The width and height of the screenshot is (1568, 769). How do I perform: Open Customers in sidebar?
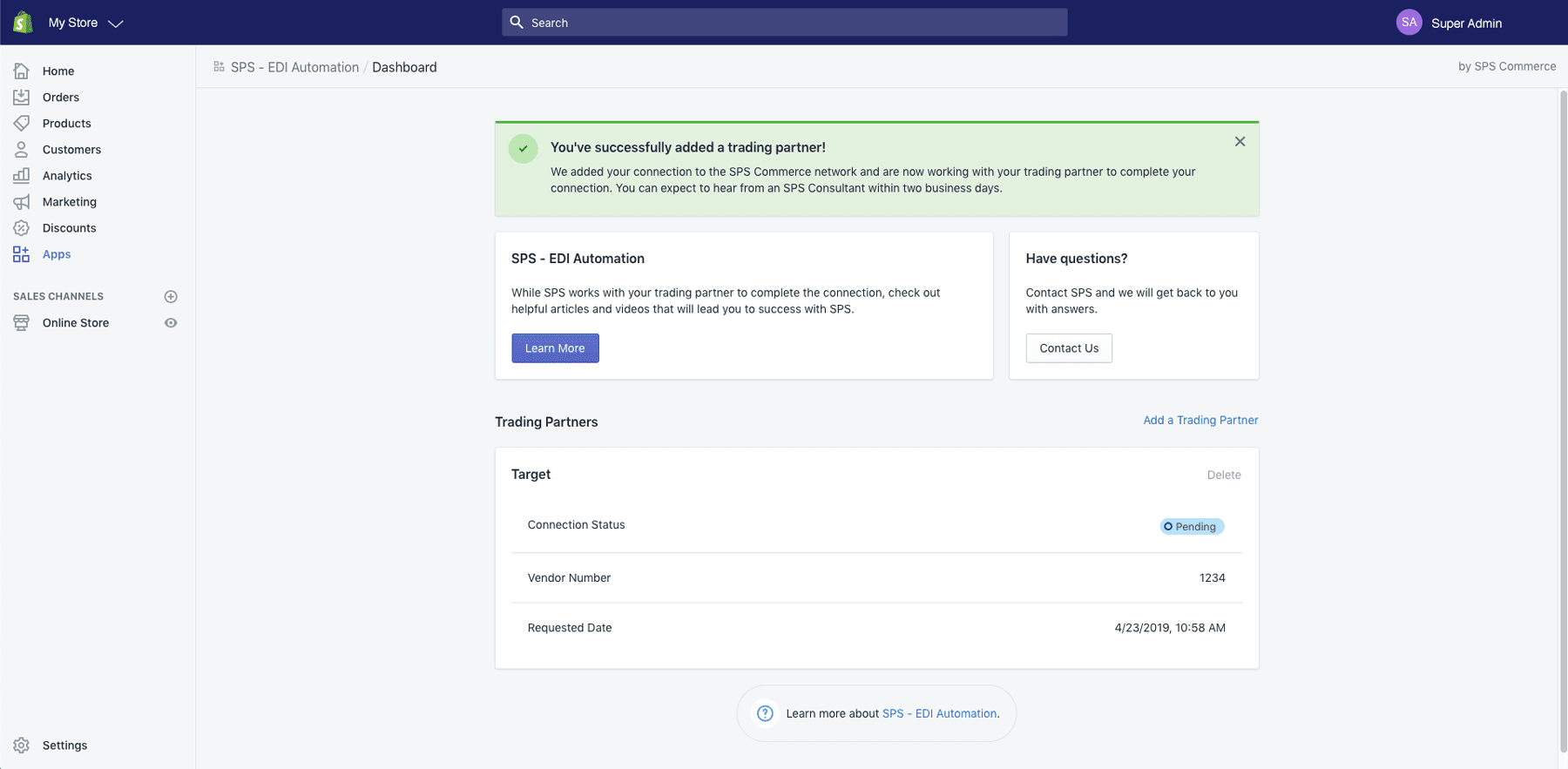coord(71,150)
